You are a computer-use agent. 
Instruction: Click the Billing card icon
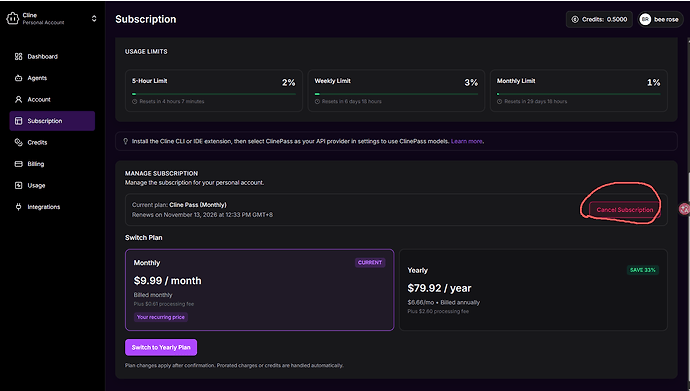point(18,164)
